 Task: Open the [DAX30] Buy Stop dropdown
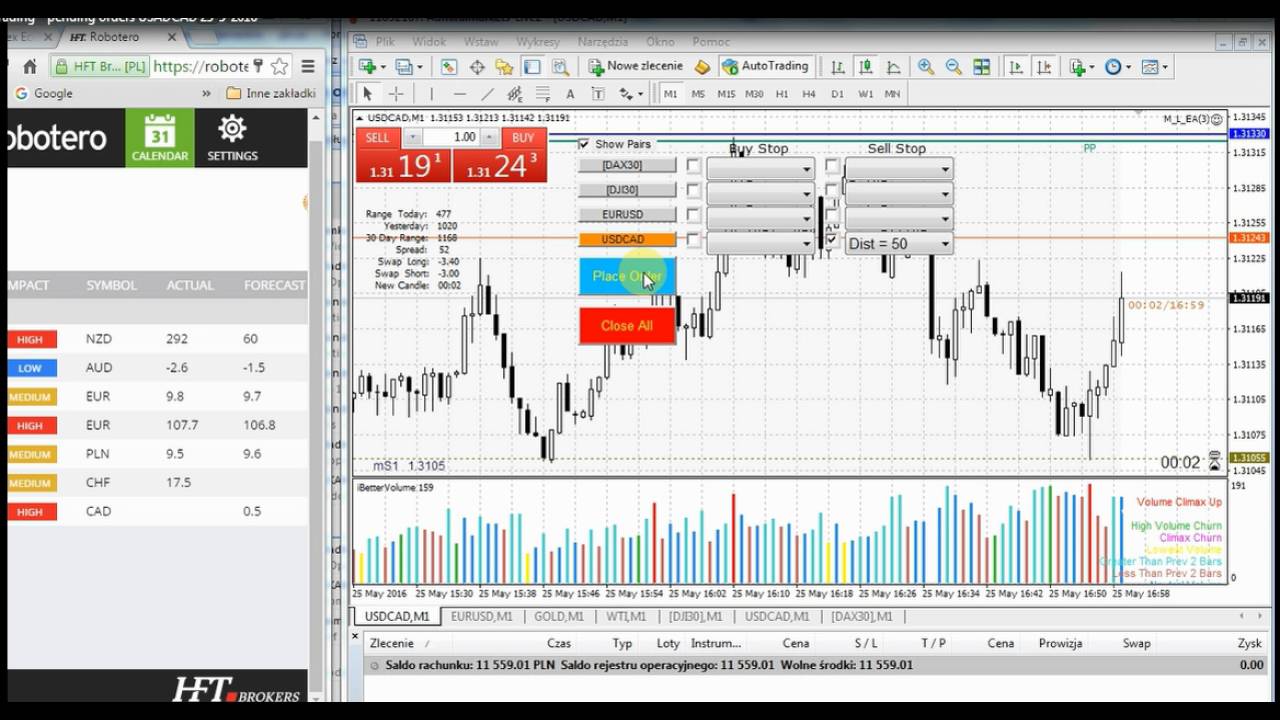coord(760,169)
